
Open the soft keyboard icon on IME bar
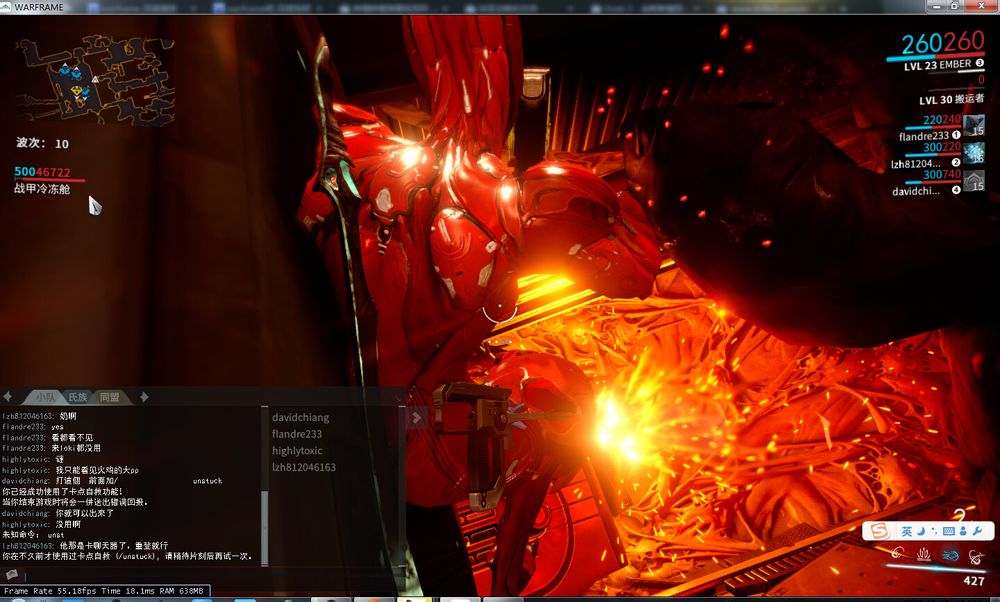948,531
